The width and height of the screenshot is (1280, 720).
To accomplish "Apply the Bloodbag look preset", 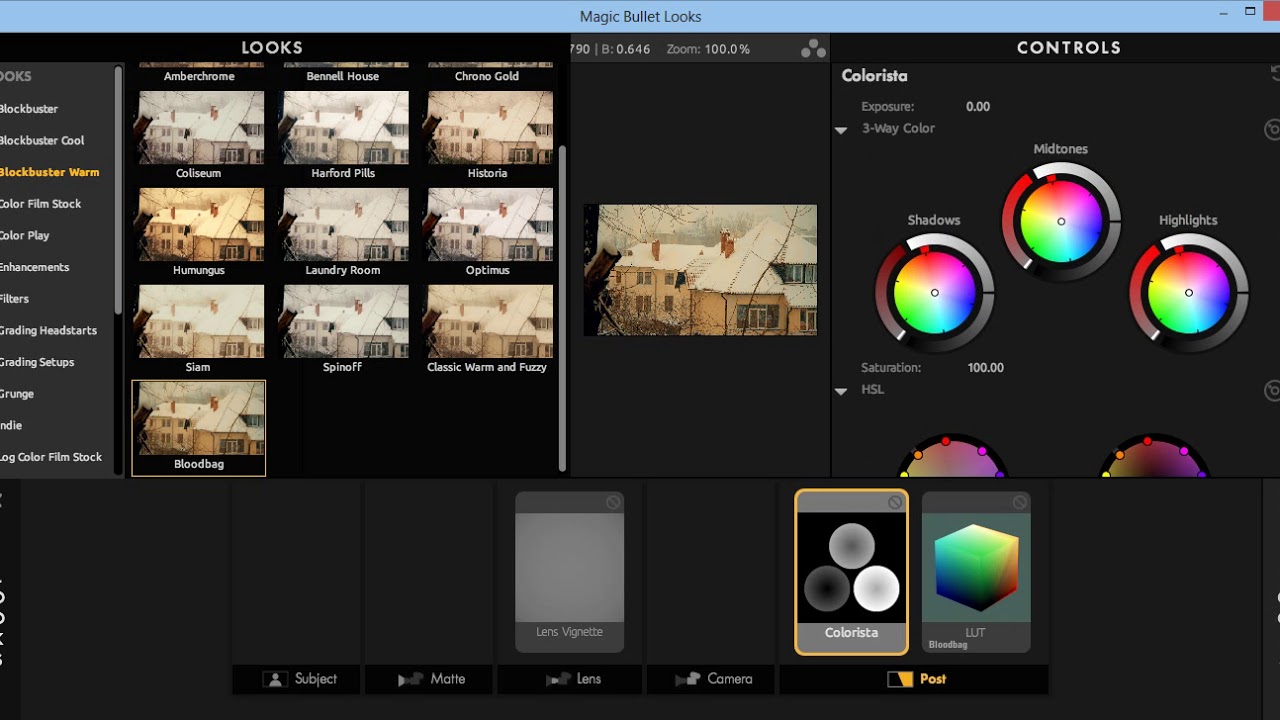I will (x=199, y=428).
